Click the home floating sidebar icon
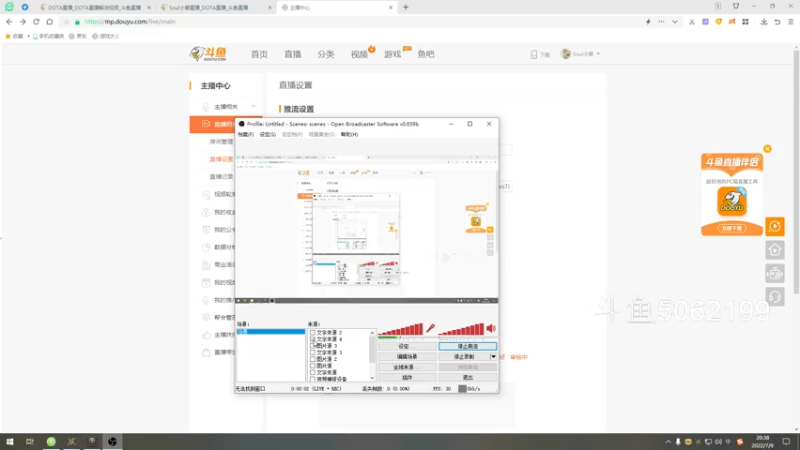Image resolution: width=800 pixels, height=450 pixels. pos(774,250)
